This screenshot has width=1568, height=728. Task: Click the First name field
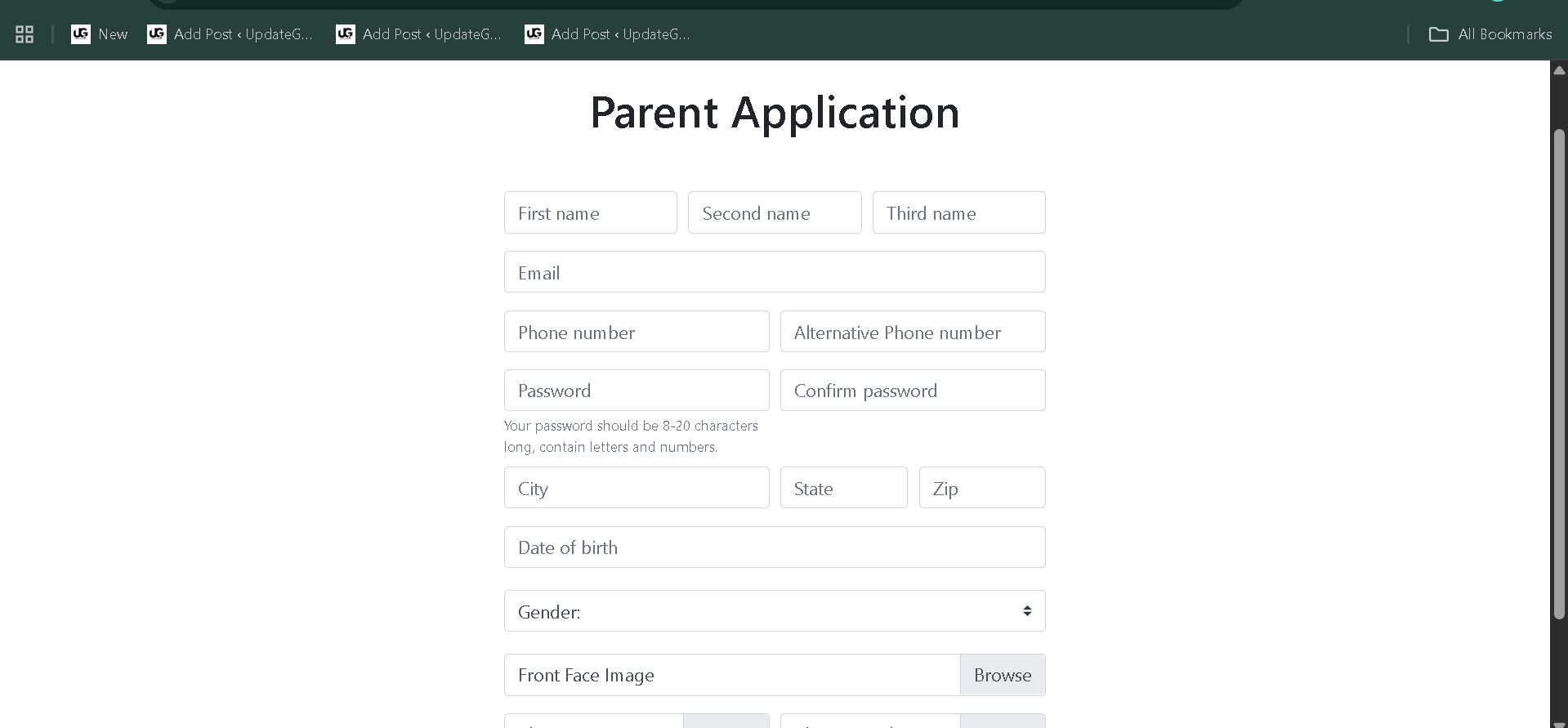click(590, 213)
